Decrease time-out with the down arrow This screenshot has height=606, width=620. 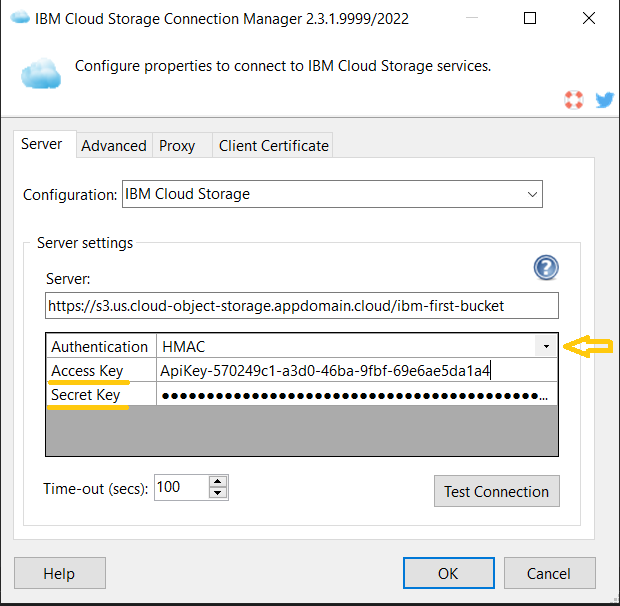pyautogui.click(x=218, y=493)
